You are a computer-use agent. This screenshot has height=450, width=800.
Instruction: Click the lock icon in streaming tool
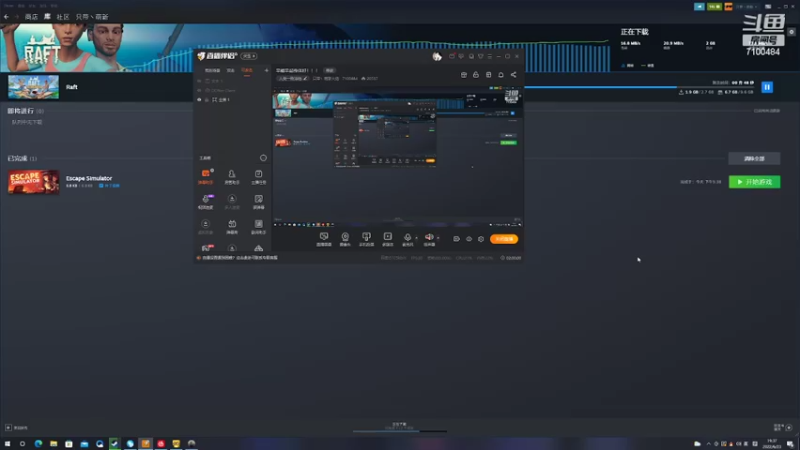click(x=476, y=75)
